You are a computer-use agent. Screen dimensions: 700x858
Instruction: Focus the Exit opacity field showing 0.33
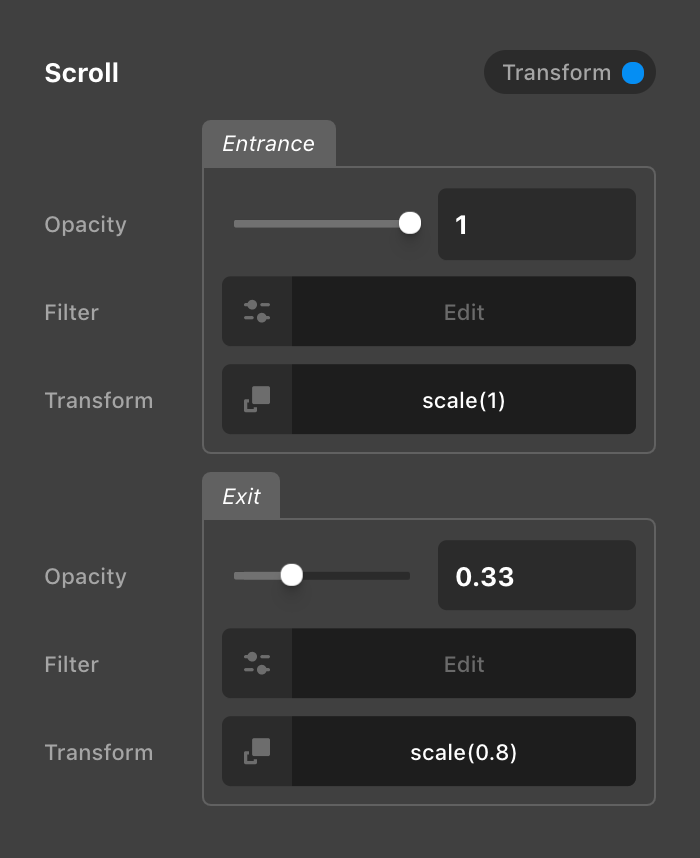536,576
